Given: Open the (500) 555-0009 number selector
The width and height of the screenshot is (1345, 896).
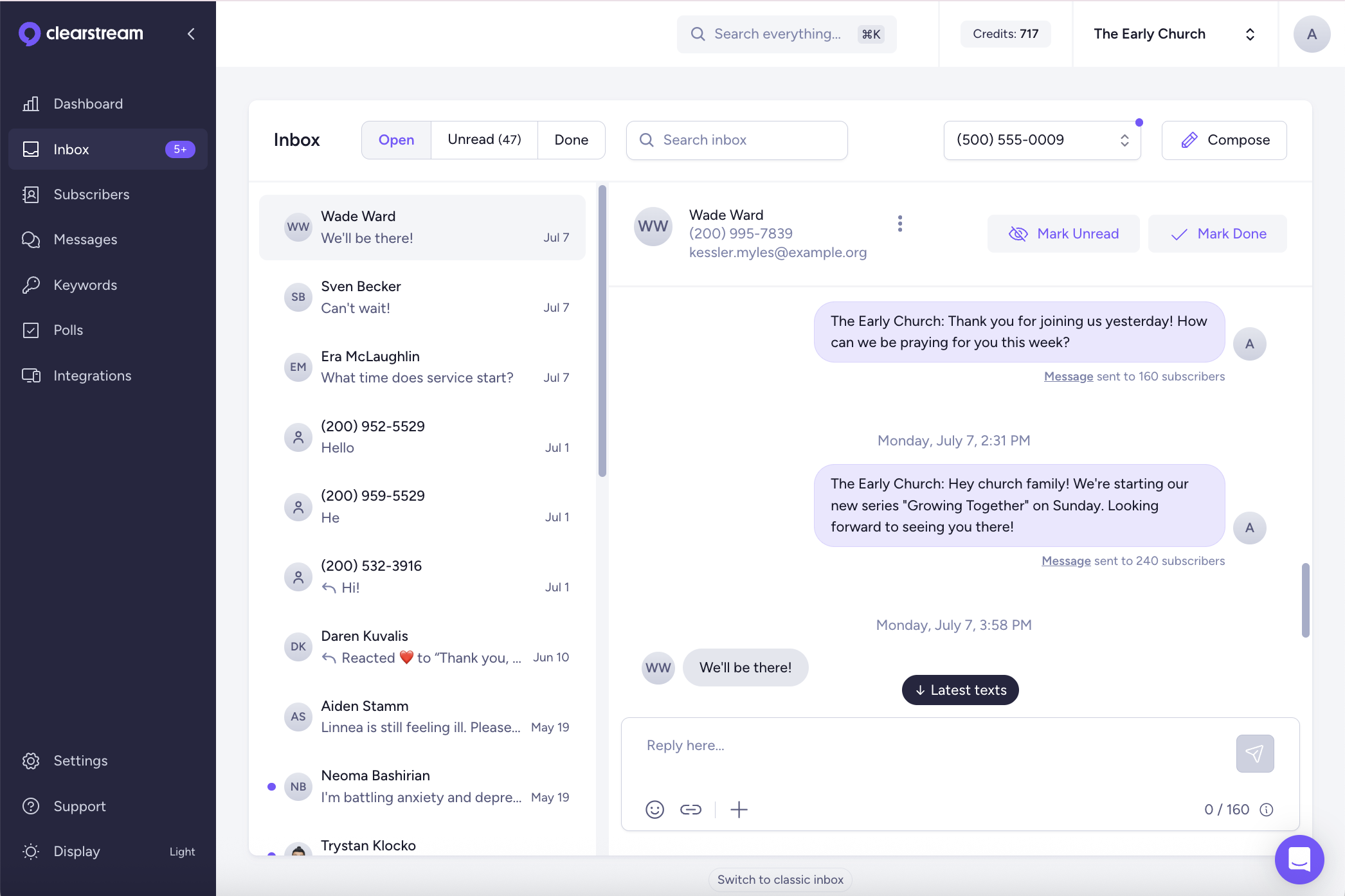Looking at the screenshot, I should (x=1042, y=139).
